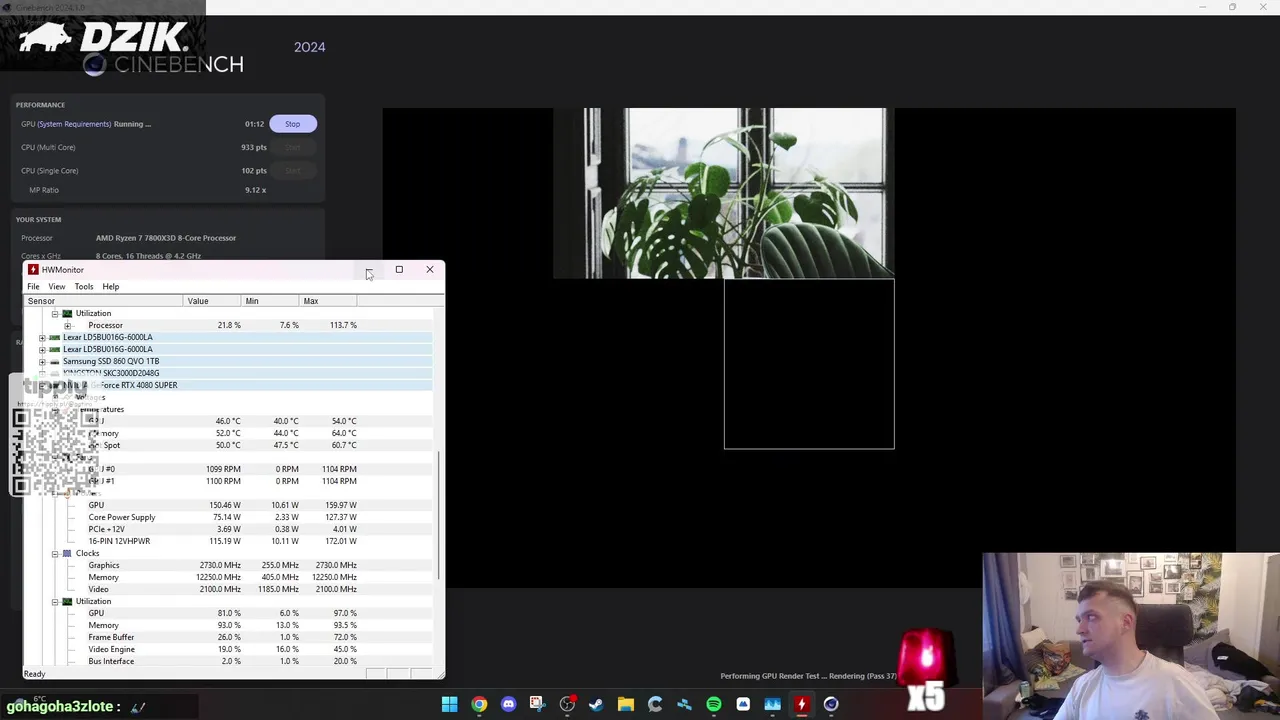The width and height of the screenshot is (1280, 720).
Task: Maximize the HWMonitor window
Action: tap(399, 269)
